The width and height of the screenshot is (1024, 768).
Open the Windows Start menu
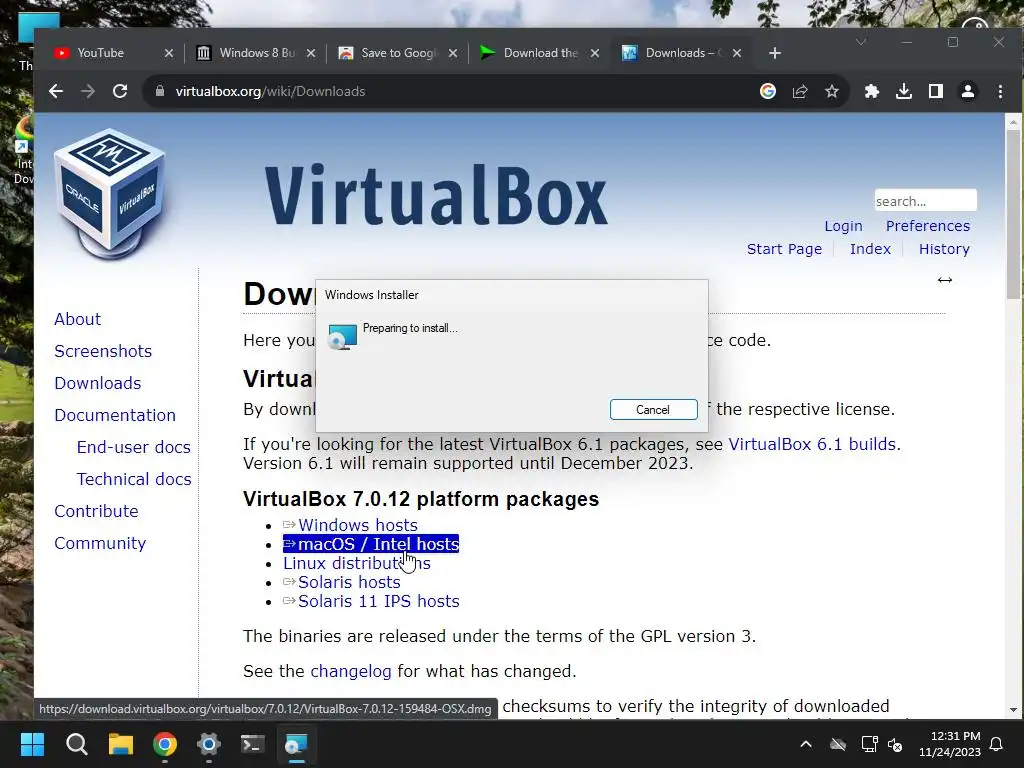[x=33, y=744]
